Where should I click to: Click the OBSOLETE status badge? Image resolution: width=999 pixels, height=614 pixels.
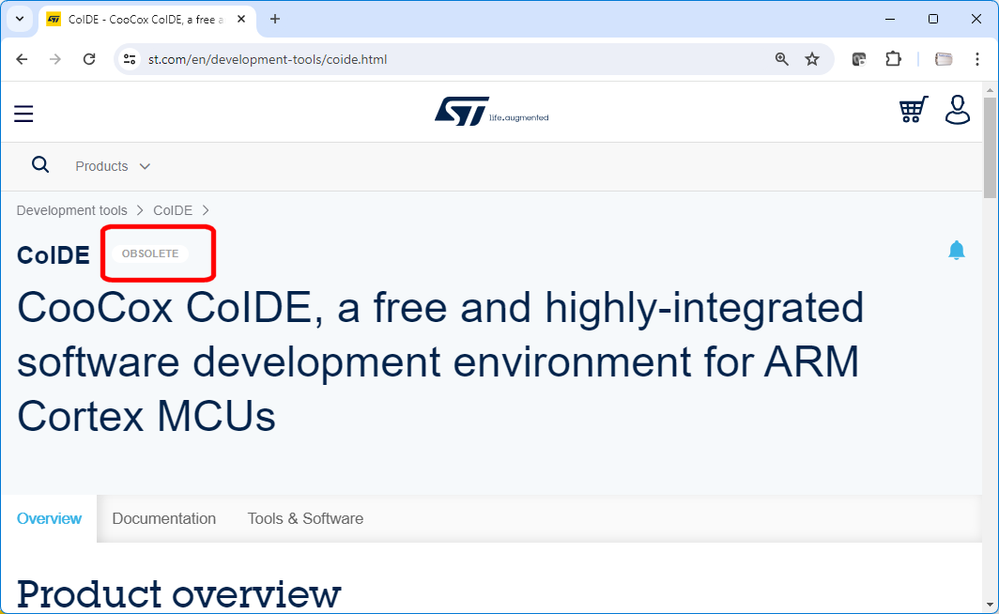coord(150,253)
